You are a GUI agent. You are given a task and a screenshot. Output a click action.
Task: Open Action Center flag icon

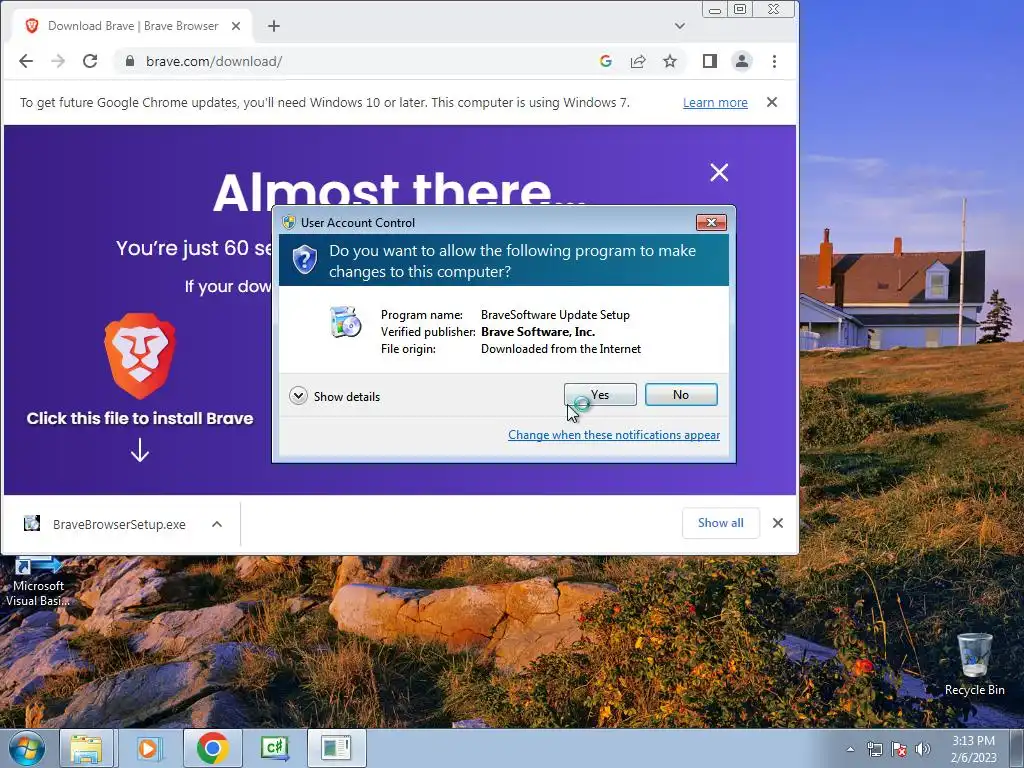coord(899,749)
